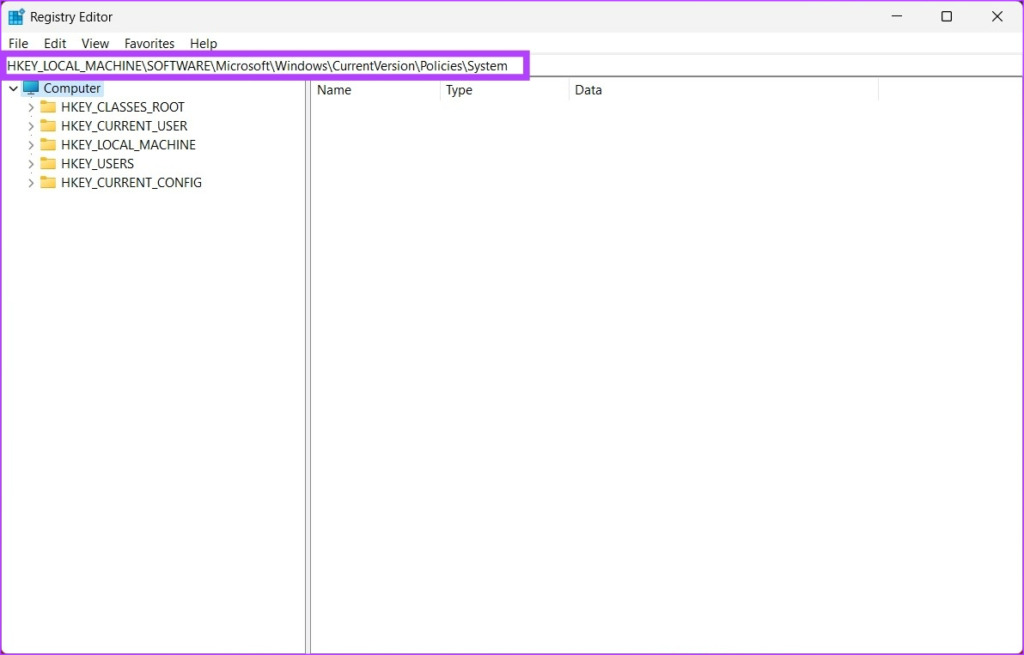Image resolution: width=1024 pixels, height=655 pixels.
Task: Click the Computer monitor icon in the tree
Action: pos(31,88)
